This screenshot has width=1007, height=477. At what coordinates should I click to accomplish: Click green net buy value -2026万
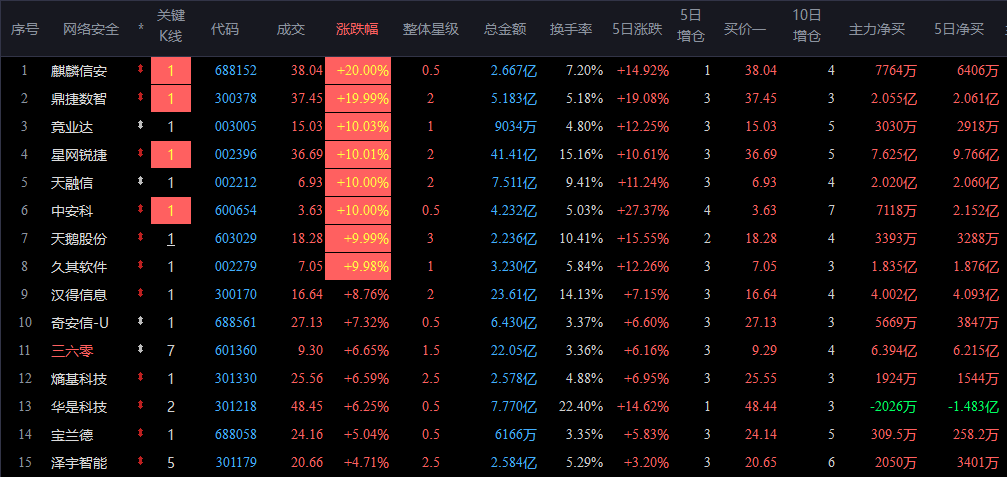[x=893, y=407]
